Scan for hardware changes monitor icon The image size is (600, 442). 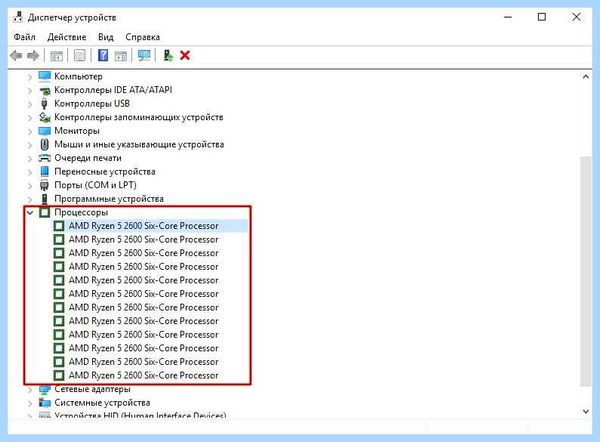(x=144, y=56)
